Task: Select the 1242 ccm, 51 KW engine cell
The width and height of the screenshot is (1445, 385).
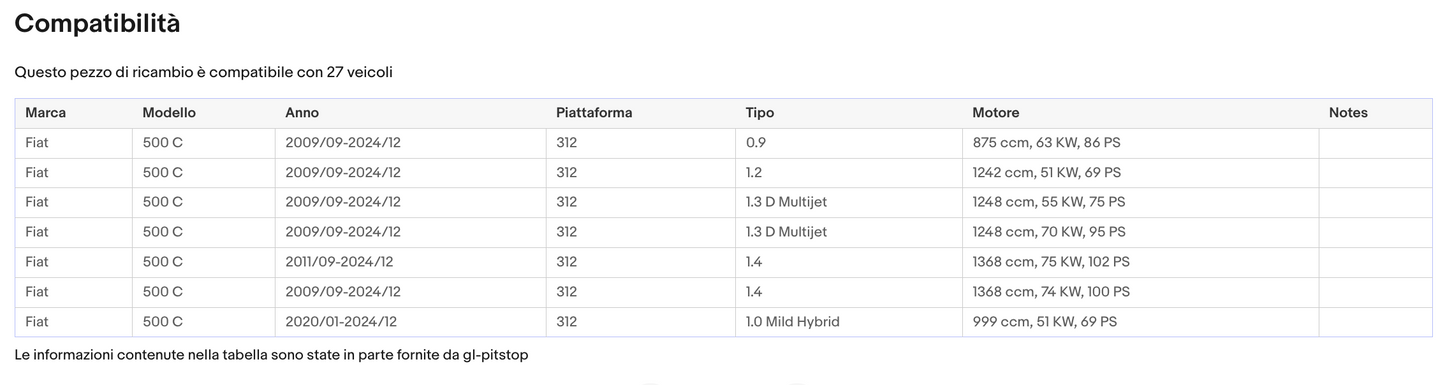Action: tap(1140, 173)
